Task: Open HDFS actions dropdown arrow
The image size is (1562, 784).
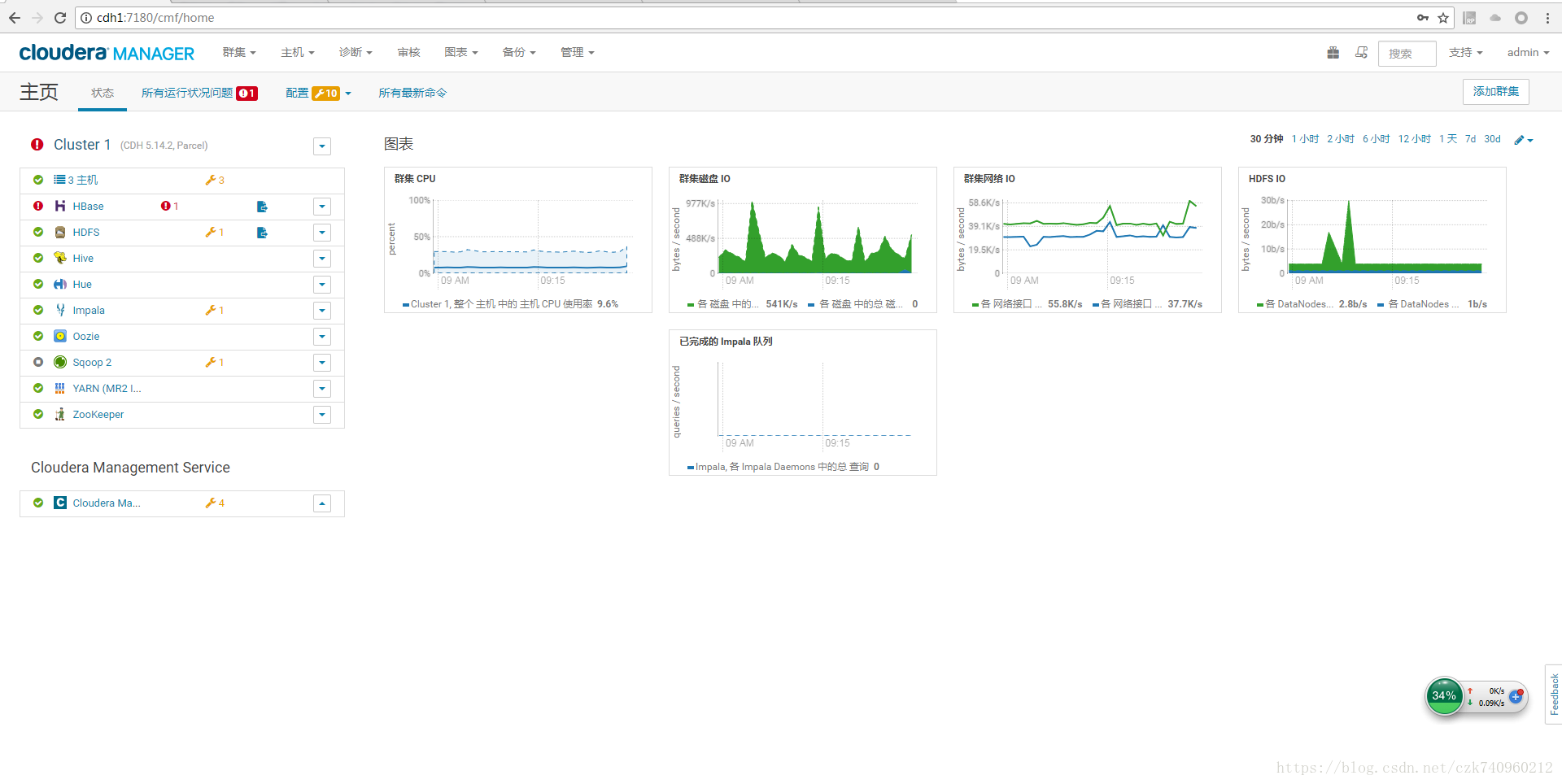Action: click(x=322, y=233)
